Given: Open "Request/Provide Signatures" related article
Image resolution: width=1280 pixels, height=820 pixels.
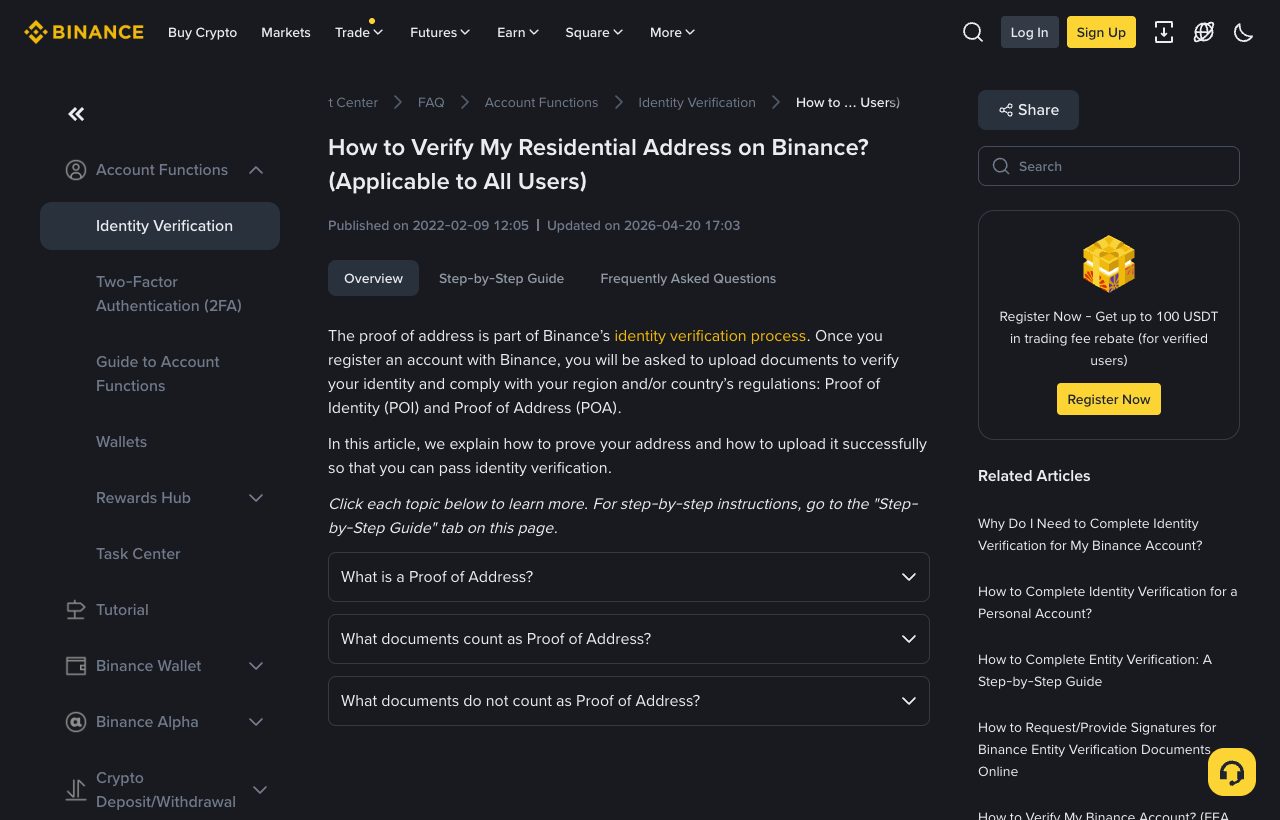Looking at the screenshot, I should pos(1097,750).
